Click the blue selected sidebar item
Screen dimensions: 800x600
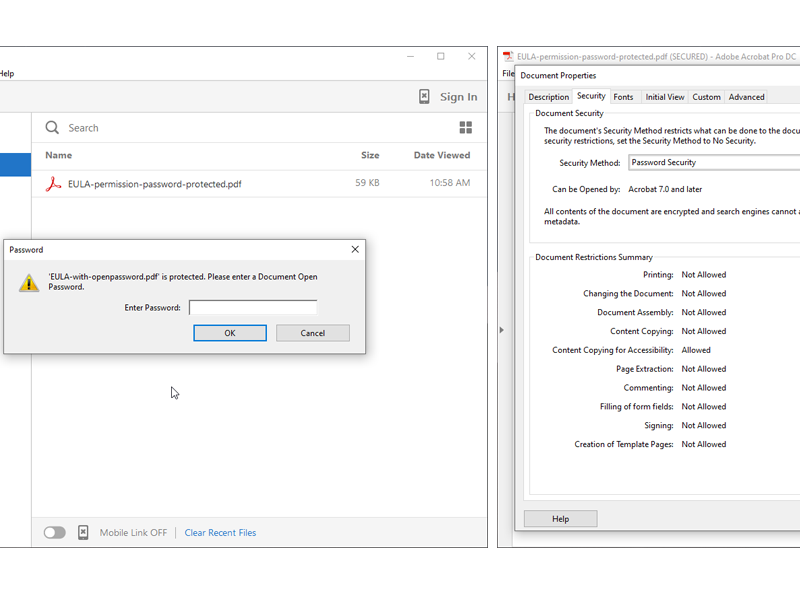point(15,165)
